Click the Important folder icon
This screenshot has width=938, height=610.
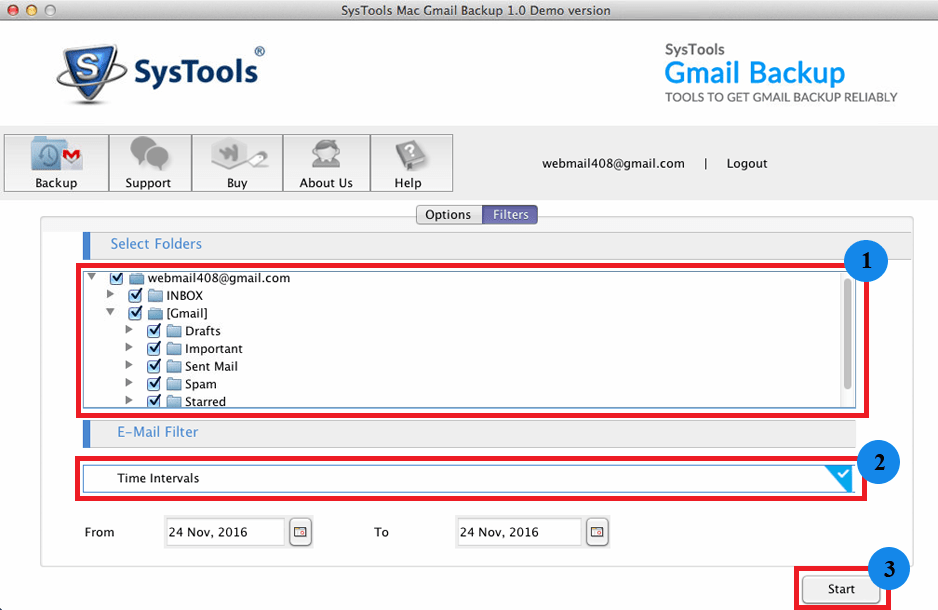click(174, 349)
